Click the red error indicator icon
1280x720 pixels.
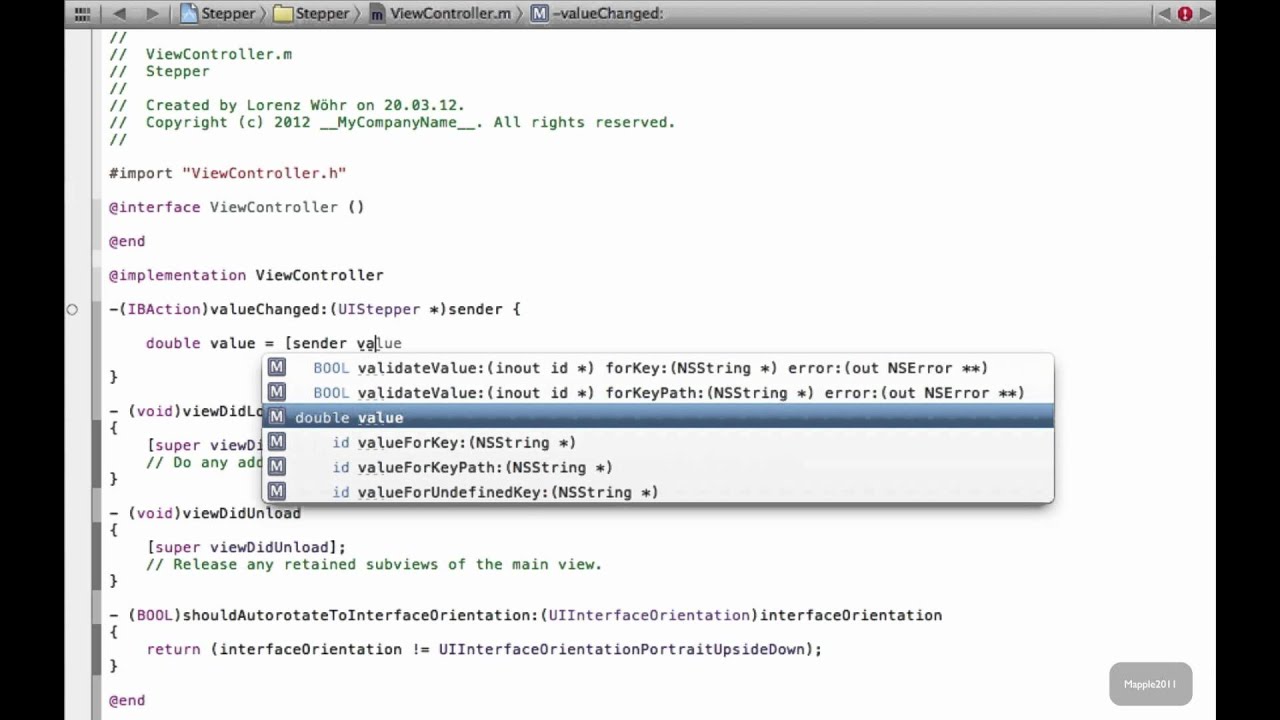(1185, 14)
